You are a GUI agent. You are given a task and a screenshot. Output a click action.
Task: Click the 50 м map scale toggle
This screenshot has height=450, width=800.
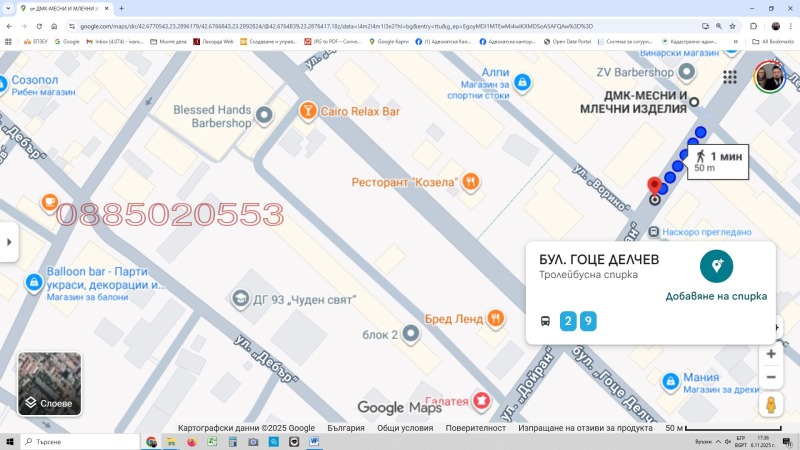click(723, 428)
